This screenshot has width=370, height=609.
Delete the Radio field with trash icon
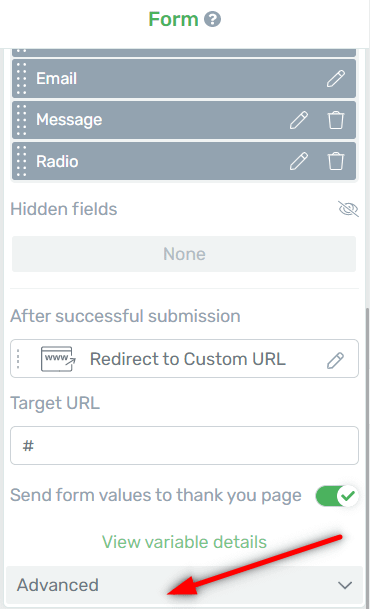(x=335, y=161)
